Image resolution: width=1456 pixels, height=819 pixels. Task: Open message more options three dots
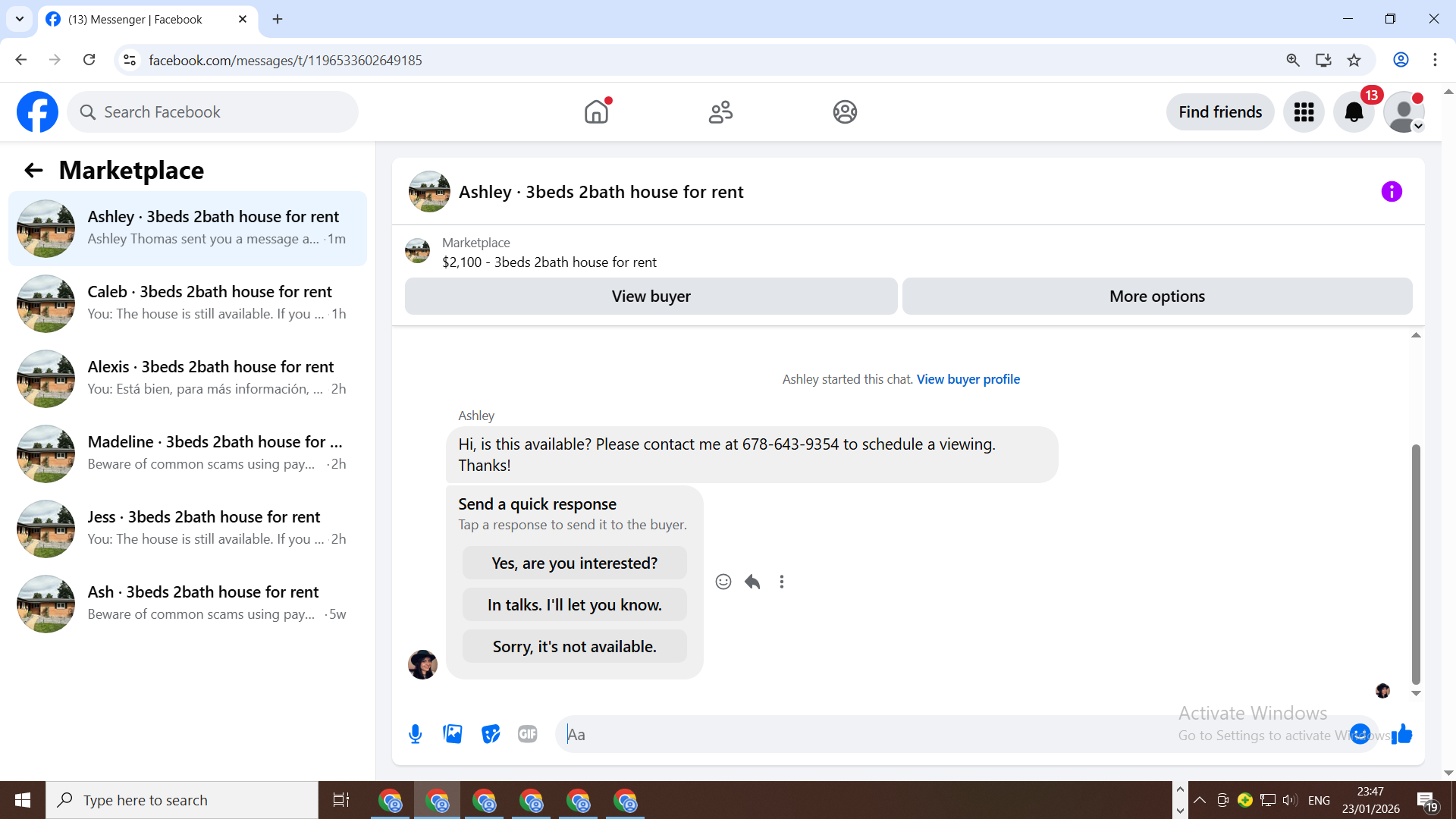coord(782,582)
